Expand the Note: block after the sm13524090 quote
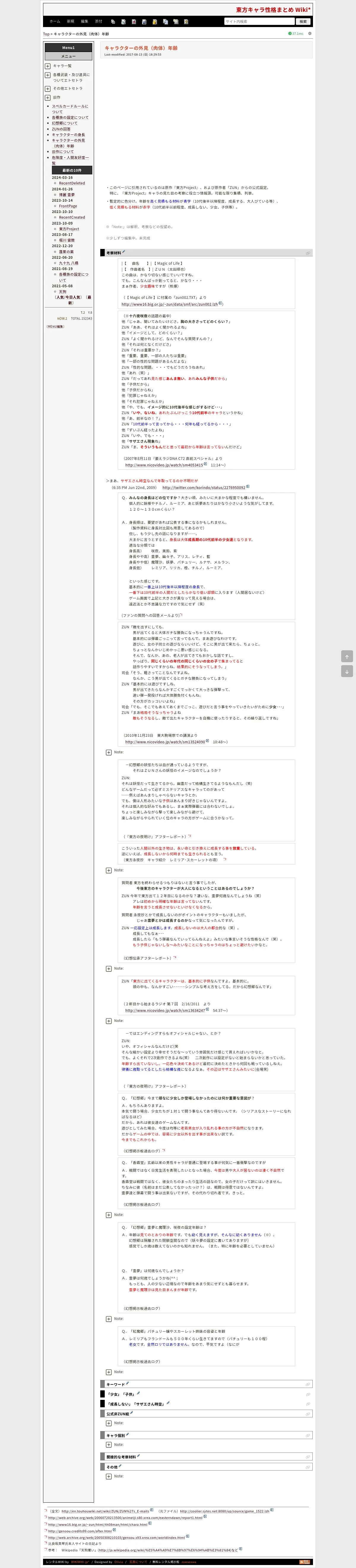 click(109, 752)
